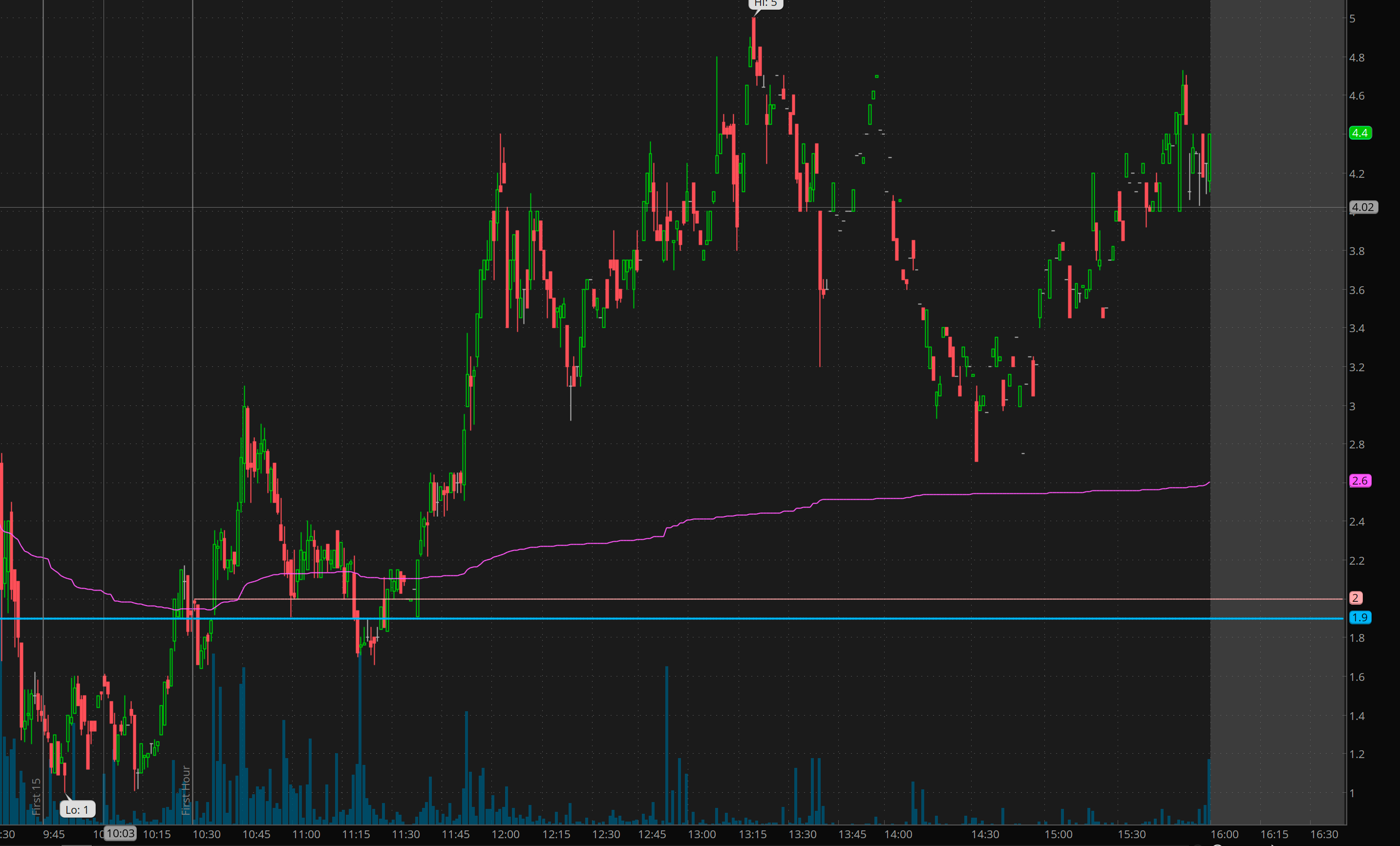Click the 10:03 cursor time label
1400x846 pixels.
[121, 833]
